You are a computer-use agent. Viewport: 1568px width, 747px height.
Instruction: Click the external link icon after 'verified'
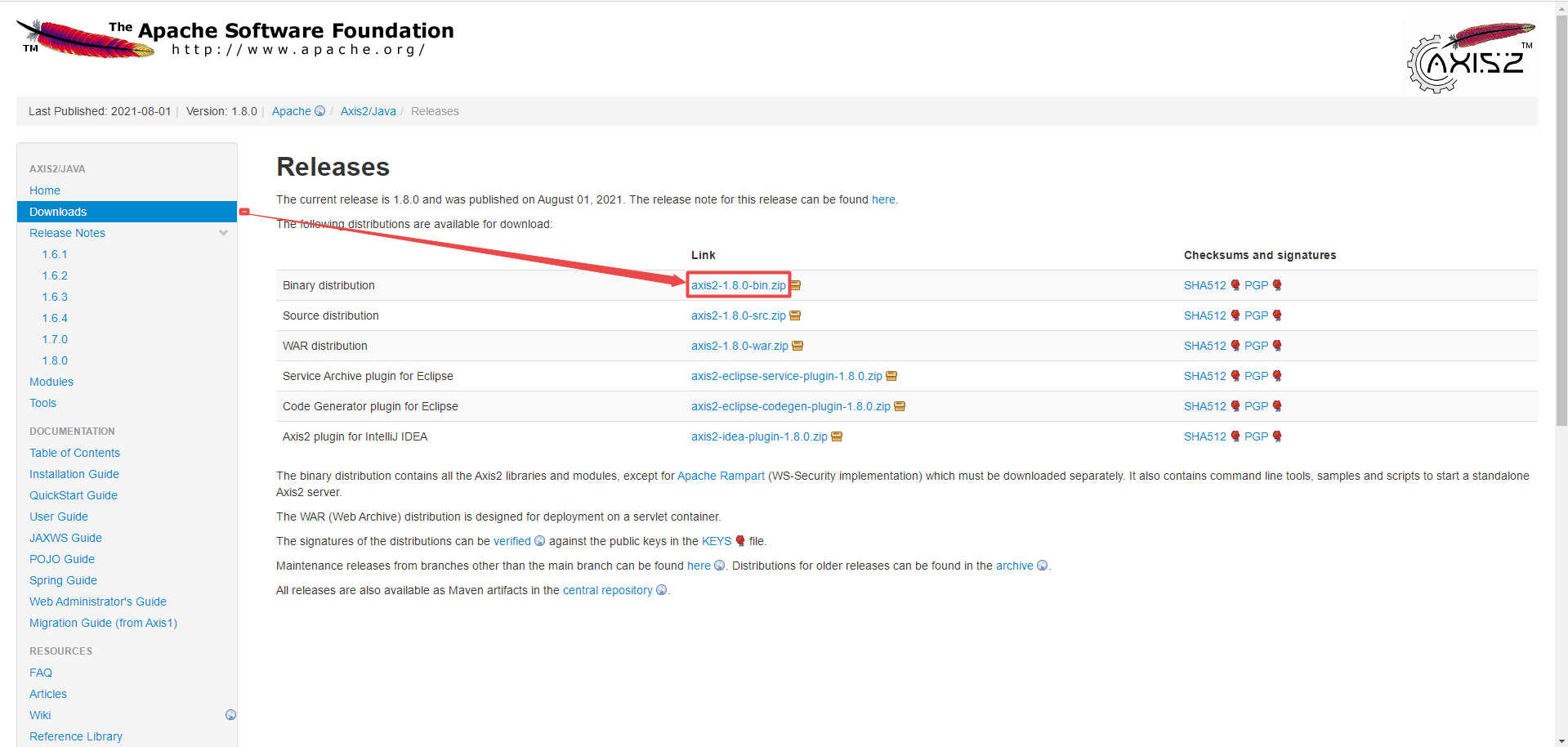[x=539, y=541]
